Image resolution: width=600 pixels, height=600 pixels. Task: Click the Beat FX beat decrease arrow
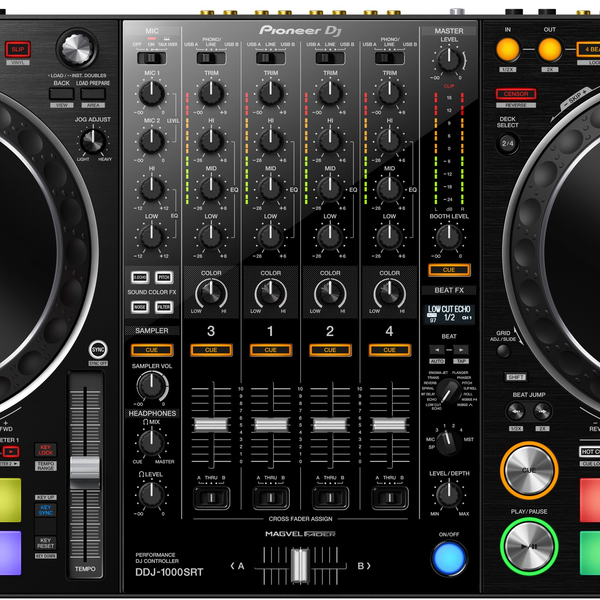[x=437, y=350]
